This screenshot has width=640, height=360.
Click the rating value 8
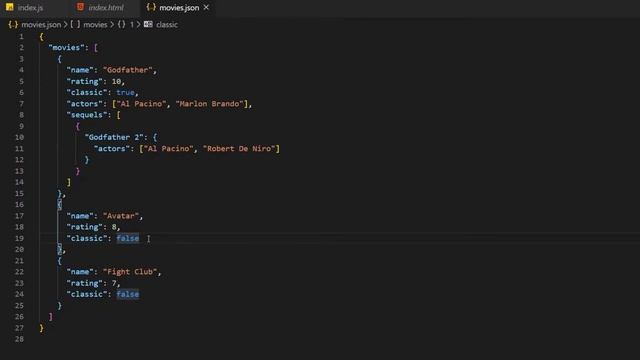click(114, 227)
